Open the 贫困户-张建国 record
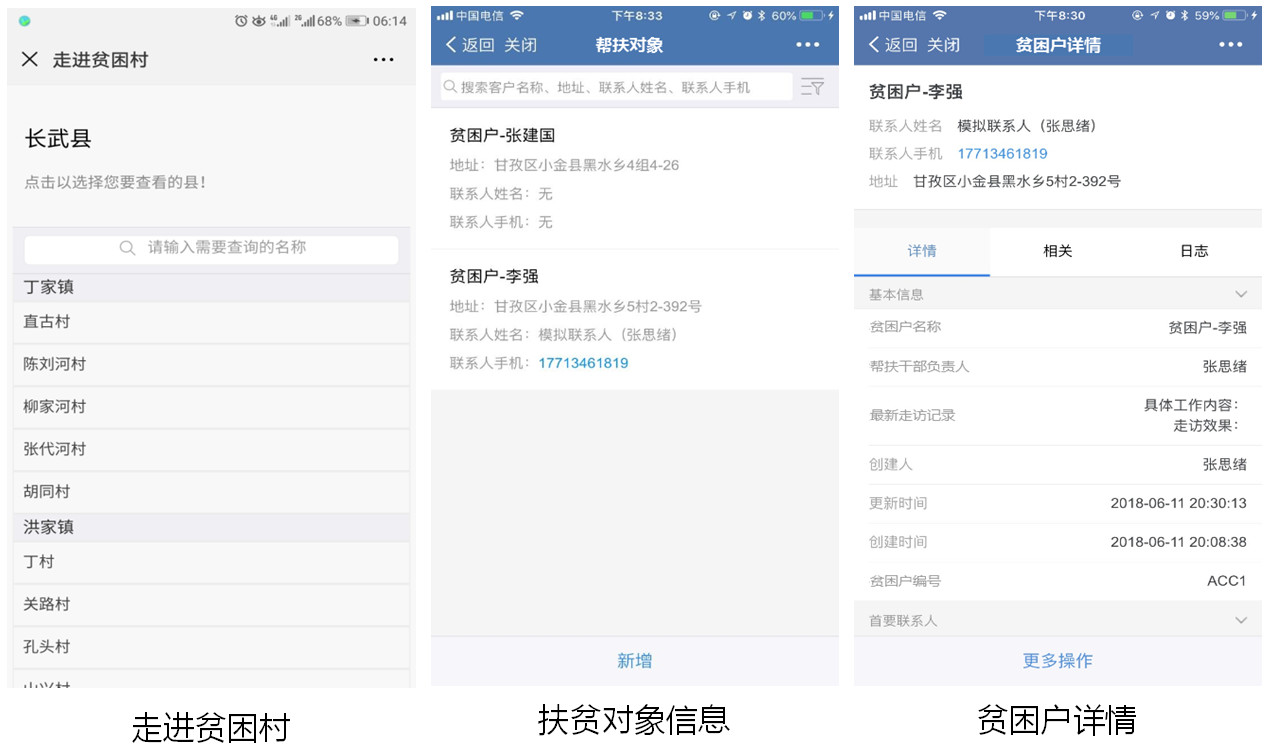This screenshot has width=1271, height=747. point(634,179)
